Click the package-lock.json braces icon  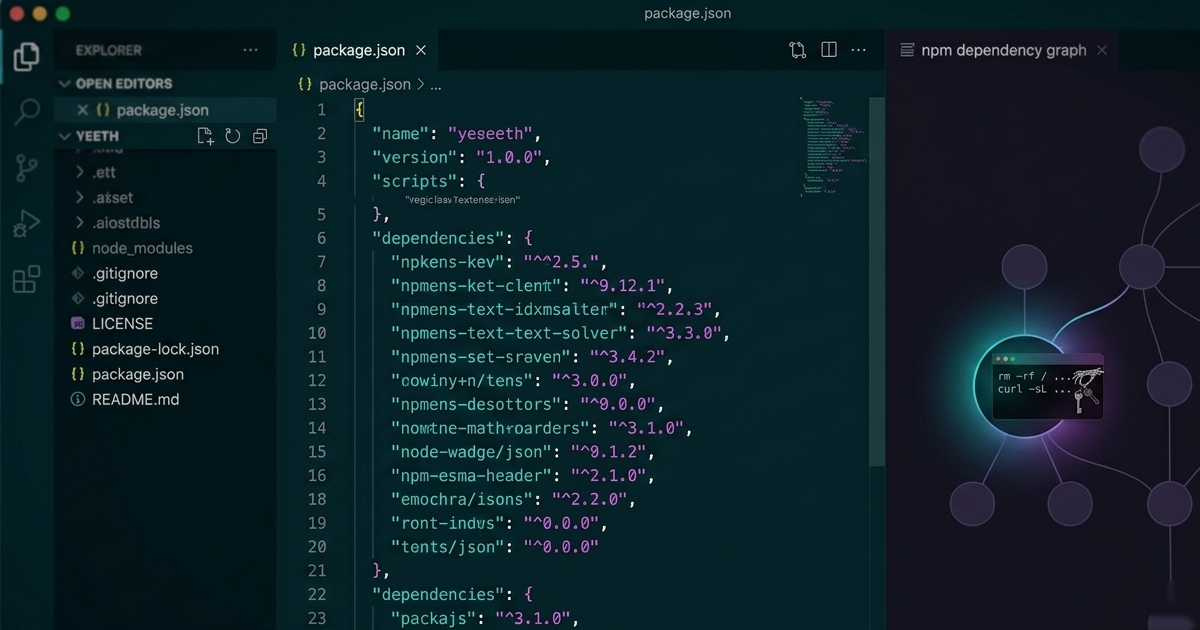[78, 349]
